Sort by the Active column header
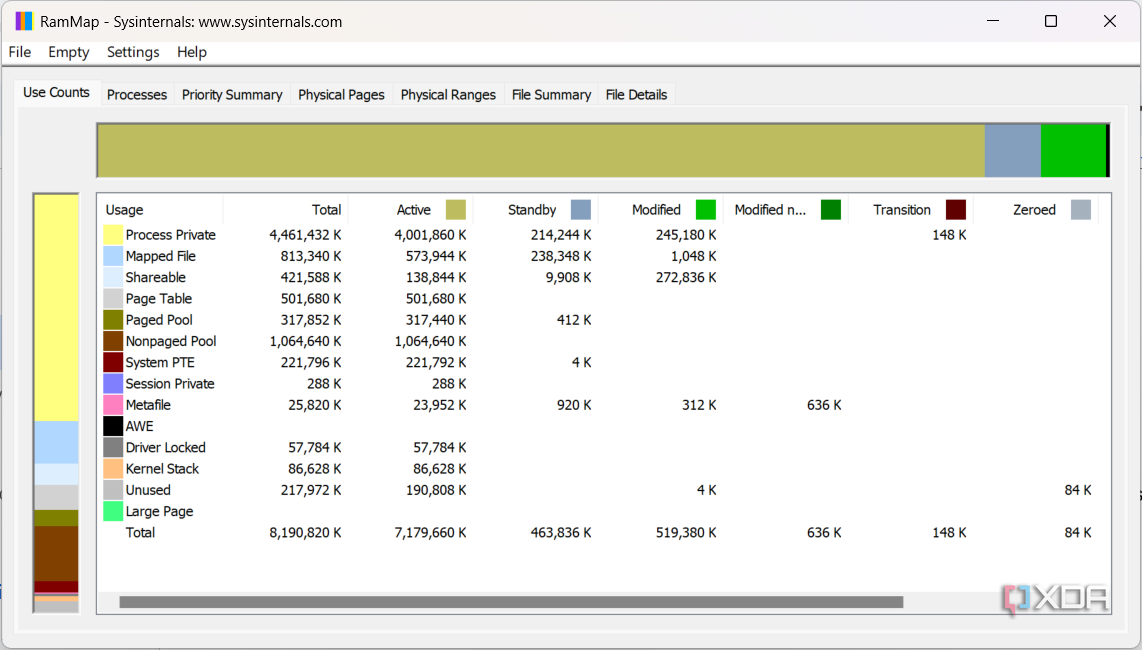This screenshot has width=1142, height=650. pyautogui.click(x=411, y=210)
